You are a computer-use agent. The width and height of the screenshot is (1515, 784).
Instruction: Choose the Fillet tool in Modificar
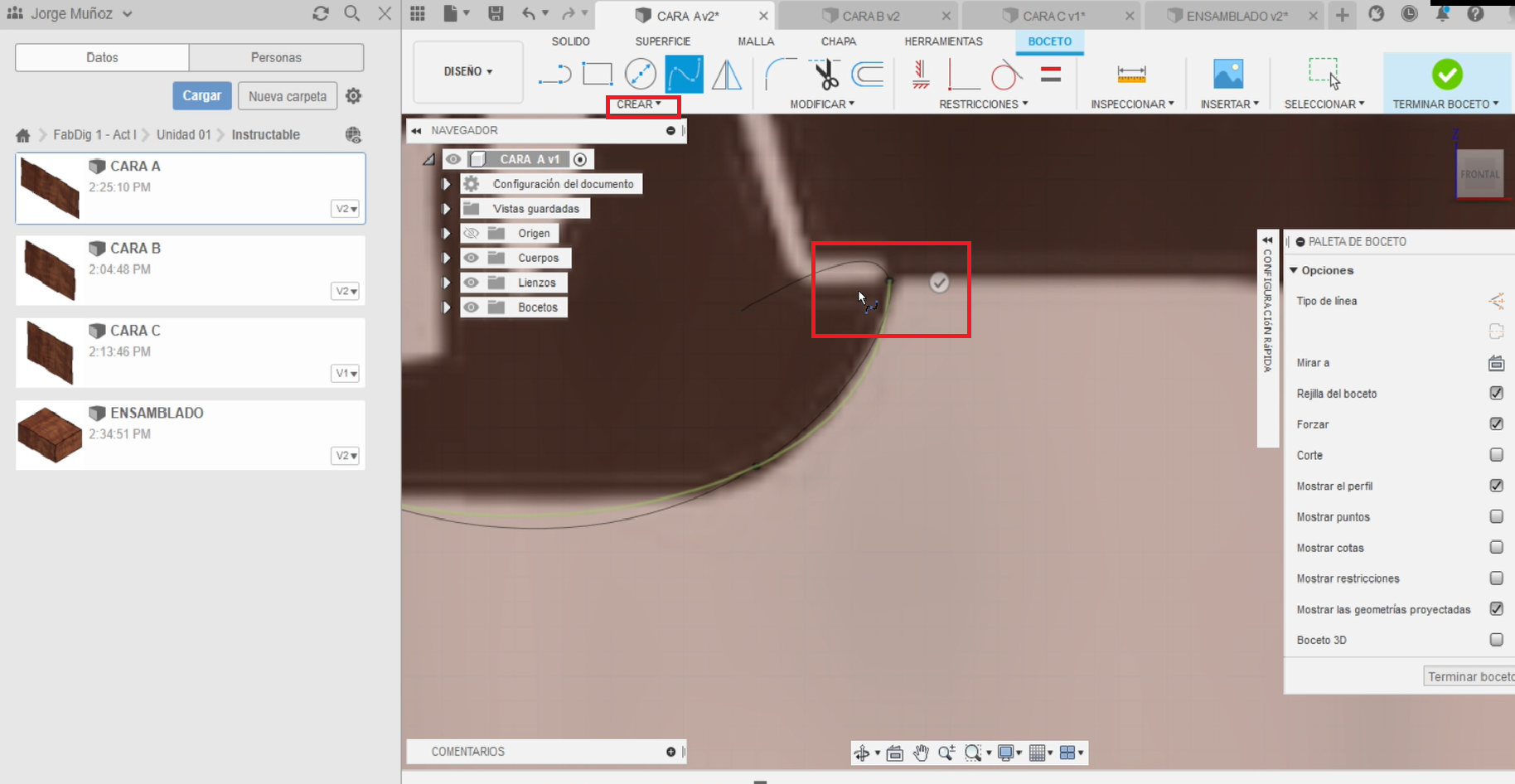[x=780, y=75]
